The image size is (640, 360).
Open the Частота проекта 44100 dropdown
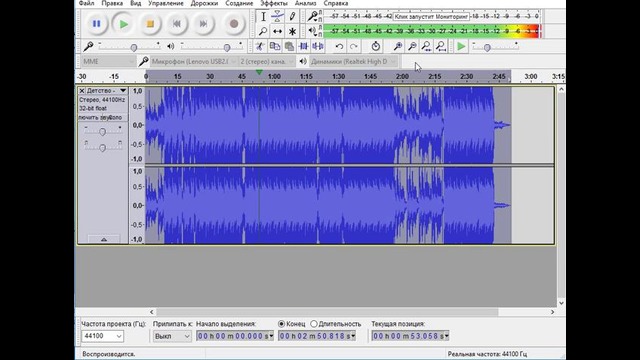point(102,336)
